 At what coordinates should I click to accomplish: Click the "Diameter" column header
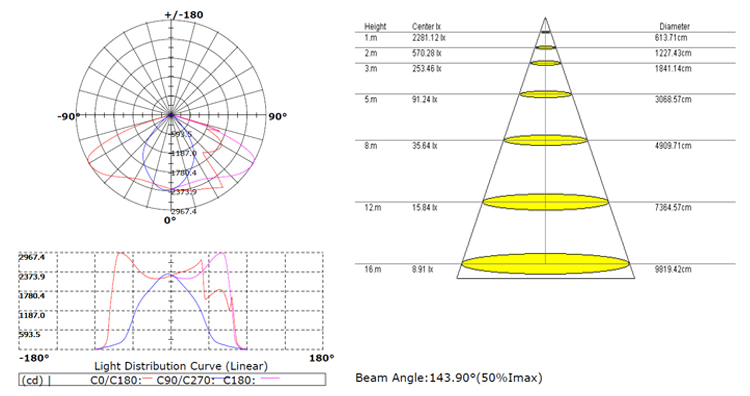point(674,26)
